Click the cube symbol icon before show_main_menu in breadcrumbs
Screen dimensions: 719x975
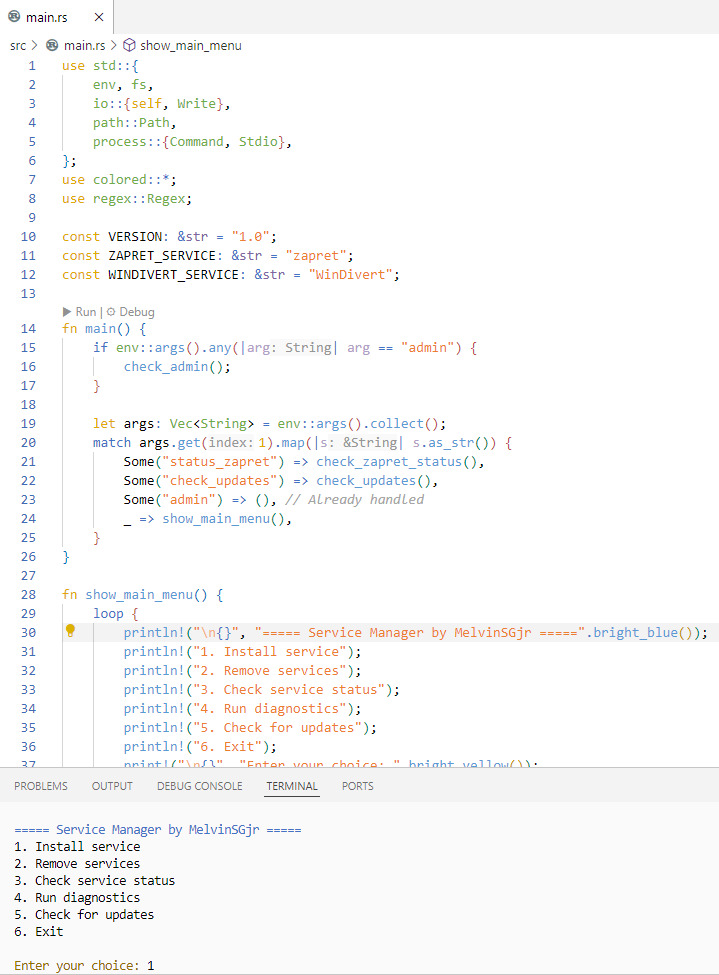[129, 45]
